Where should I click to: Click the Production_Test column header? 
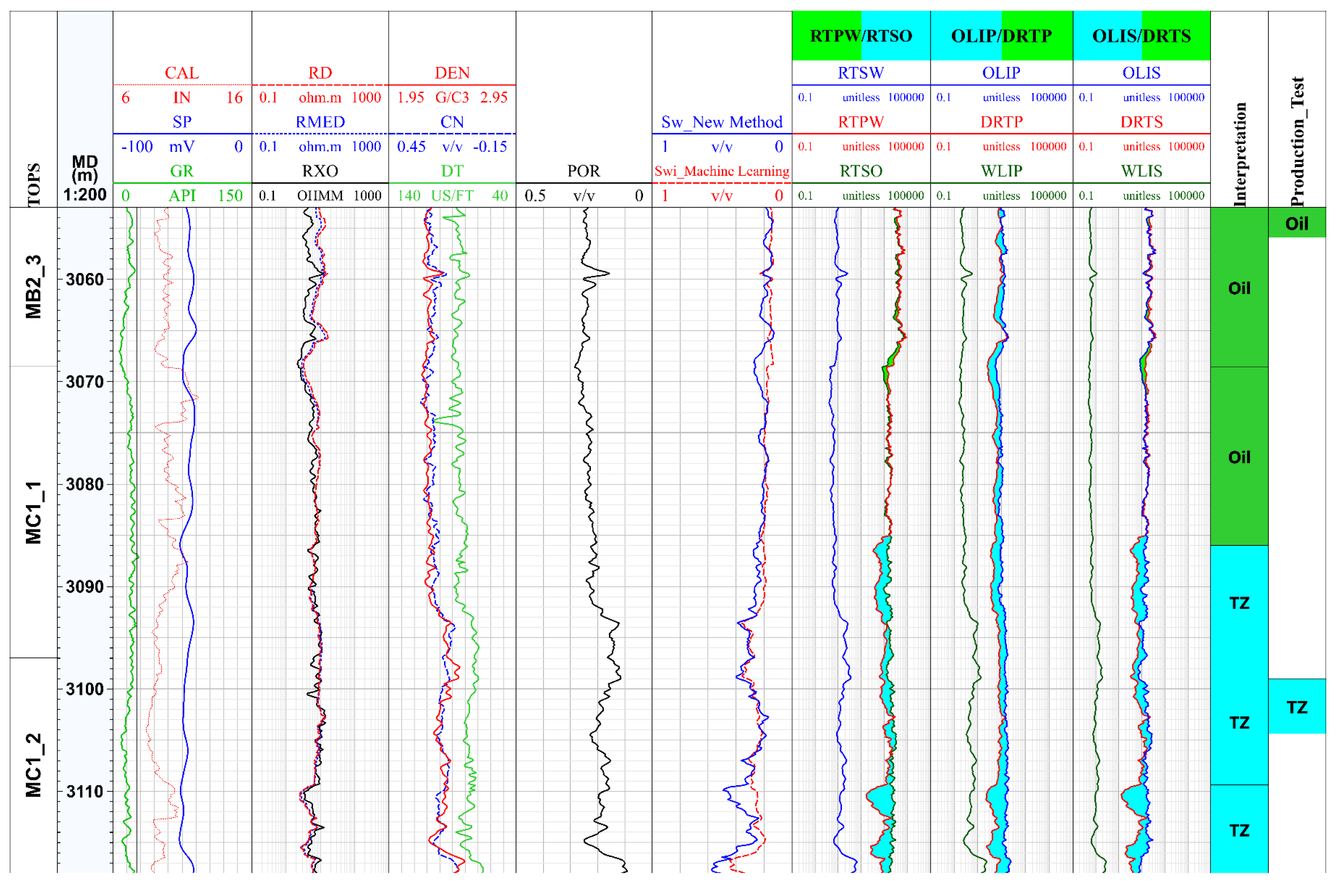tap(1297, 142)
